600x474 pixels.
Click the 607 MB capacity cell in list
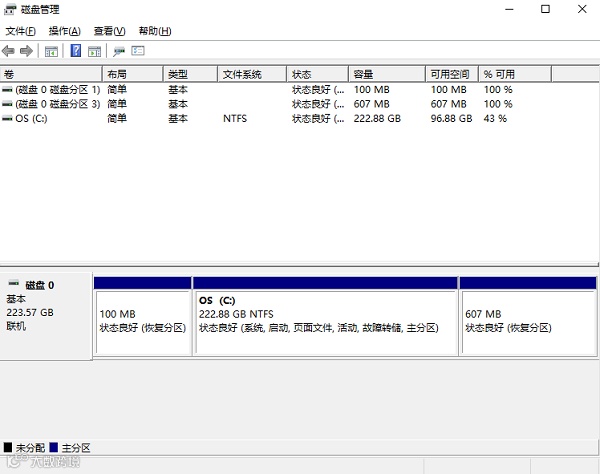click(372, 104)
